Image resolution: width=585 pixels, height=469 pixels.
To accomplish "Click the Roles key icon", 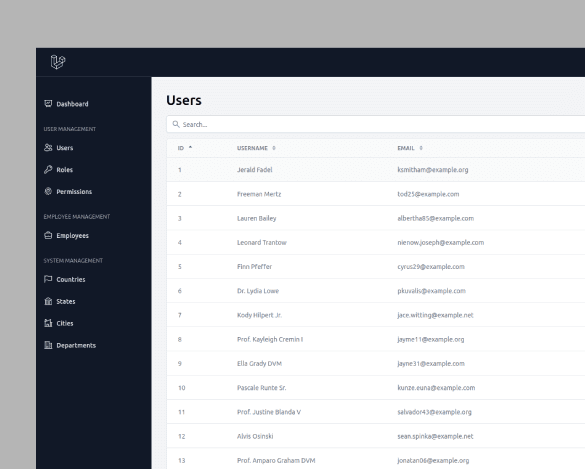I will tap(48, 170).
